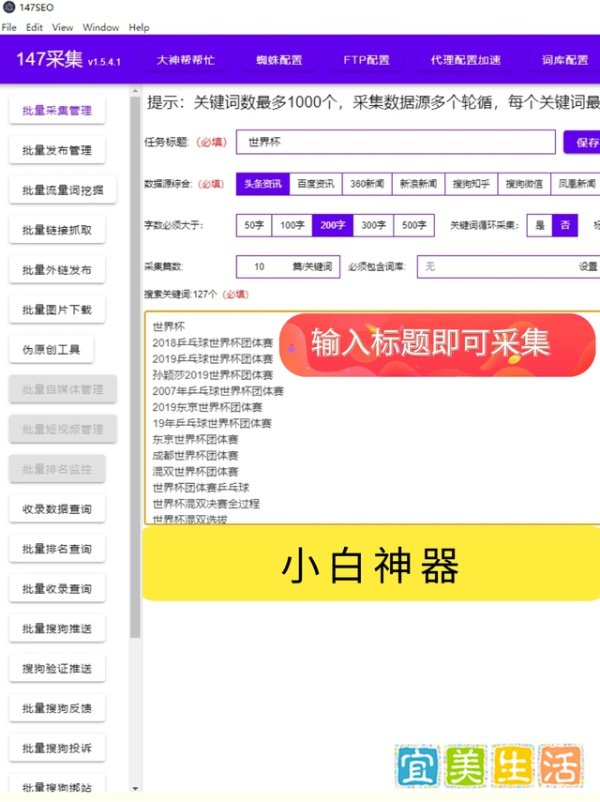The image size is (600, 802).
Task: Open the File menu
Action: tap(9, 27)
